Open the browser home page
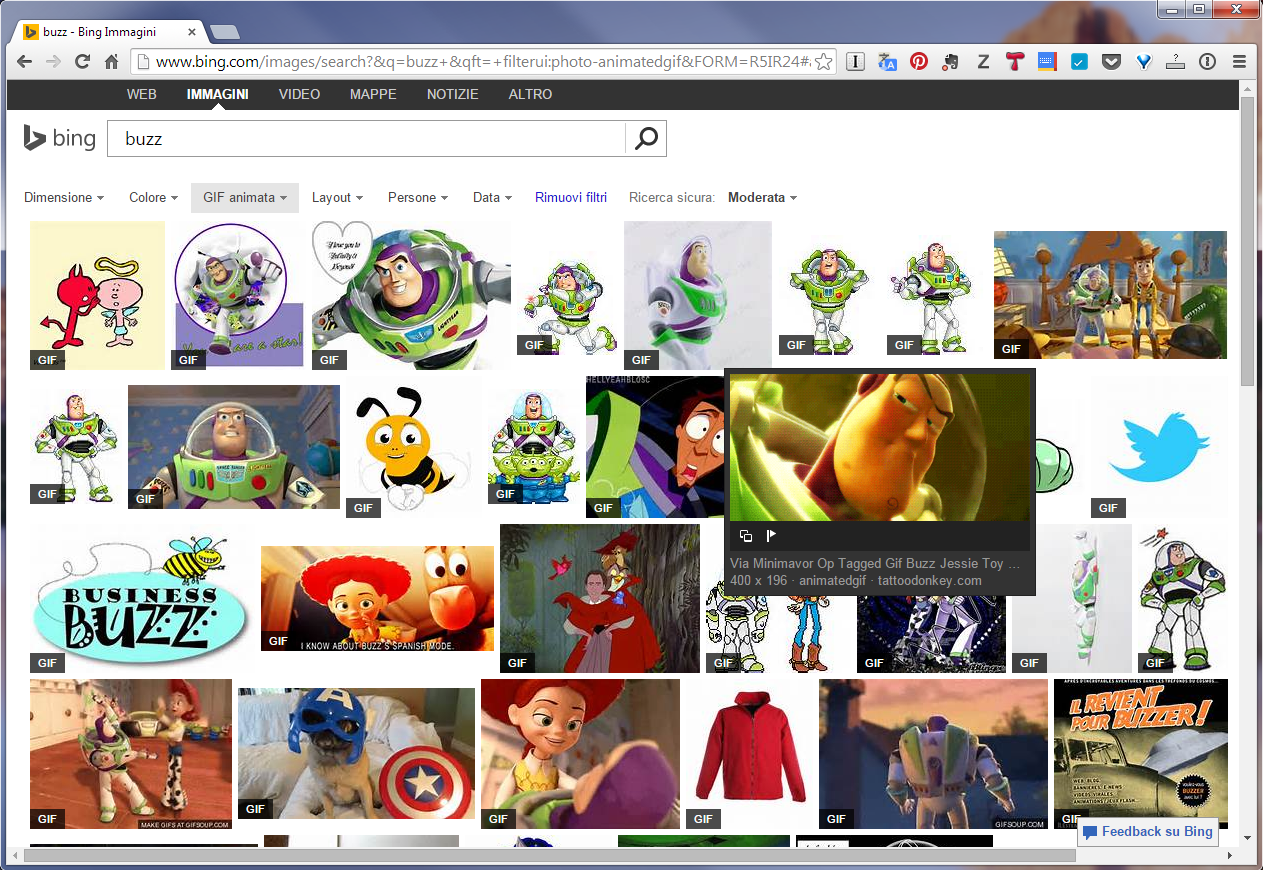Viewport: 1263px width, 870px height. click(112, 62)
